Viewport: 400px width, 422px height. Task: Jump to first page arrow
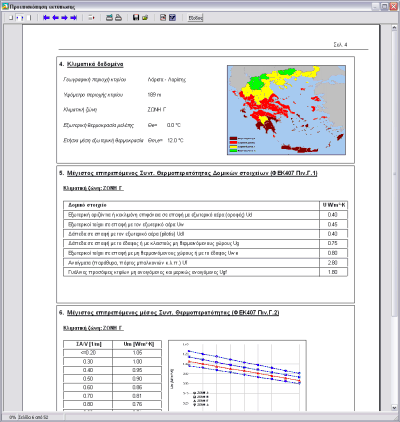click(x=46, y=18)
